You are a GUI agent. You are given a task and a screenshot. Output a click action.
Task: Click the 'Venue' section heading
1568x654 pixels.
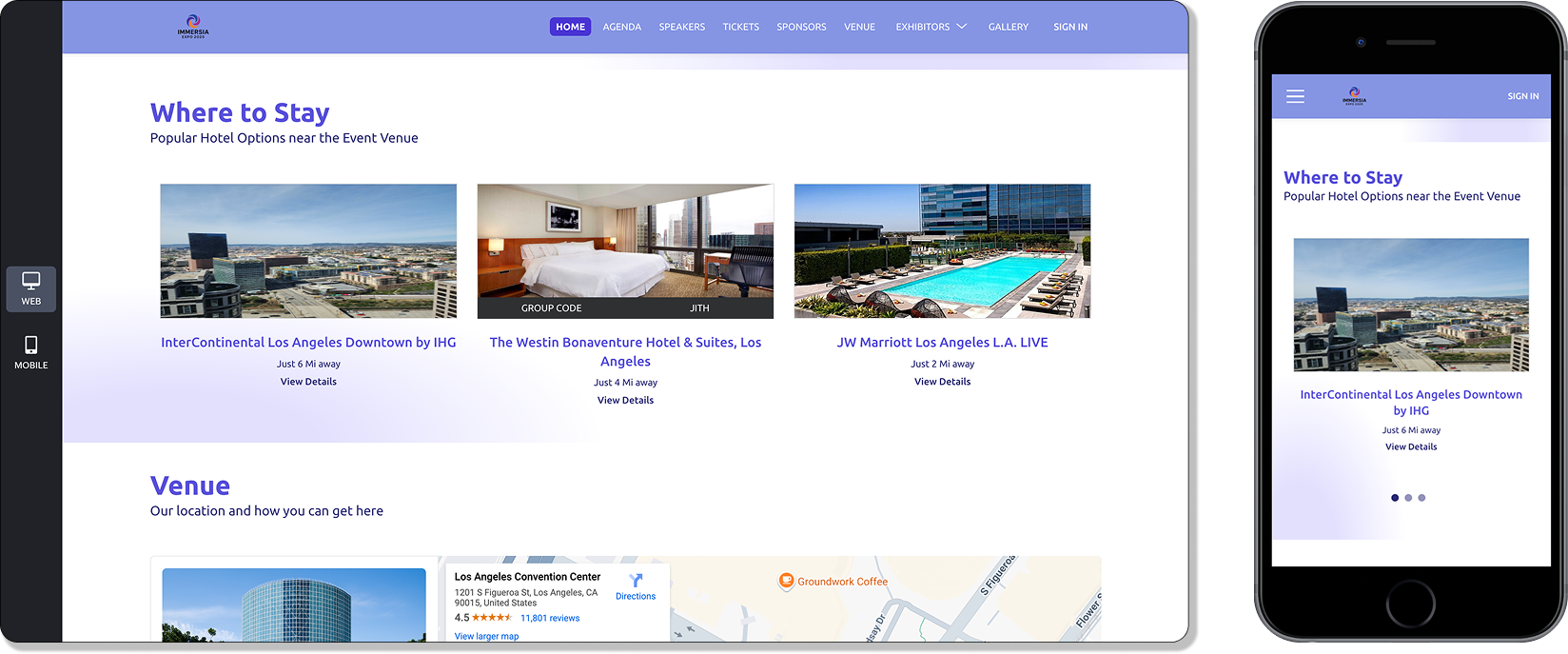190,486
